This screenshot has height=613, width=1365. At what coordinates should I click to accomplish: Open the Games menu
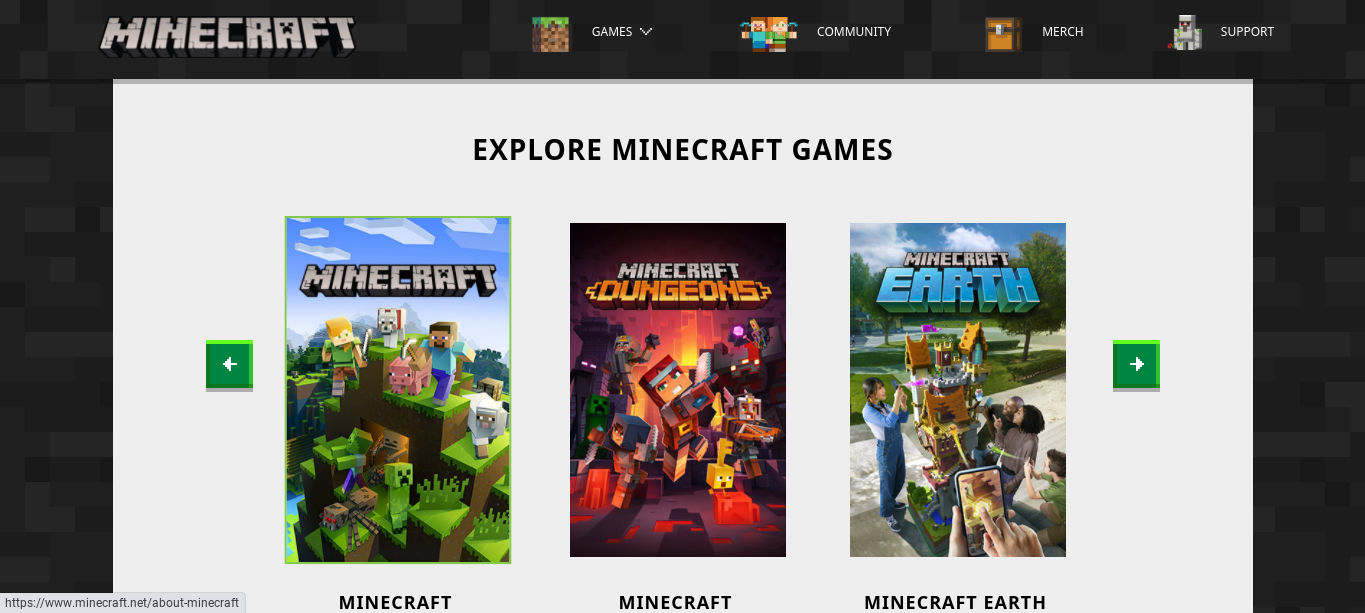[x=611, y=32]
